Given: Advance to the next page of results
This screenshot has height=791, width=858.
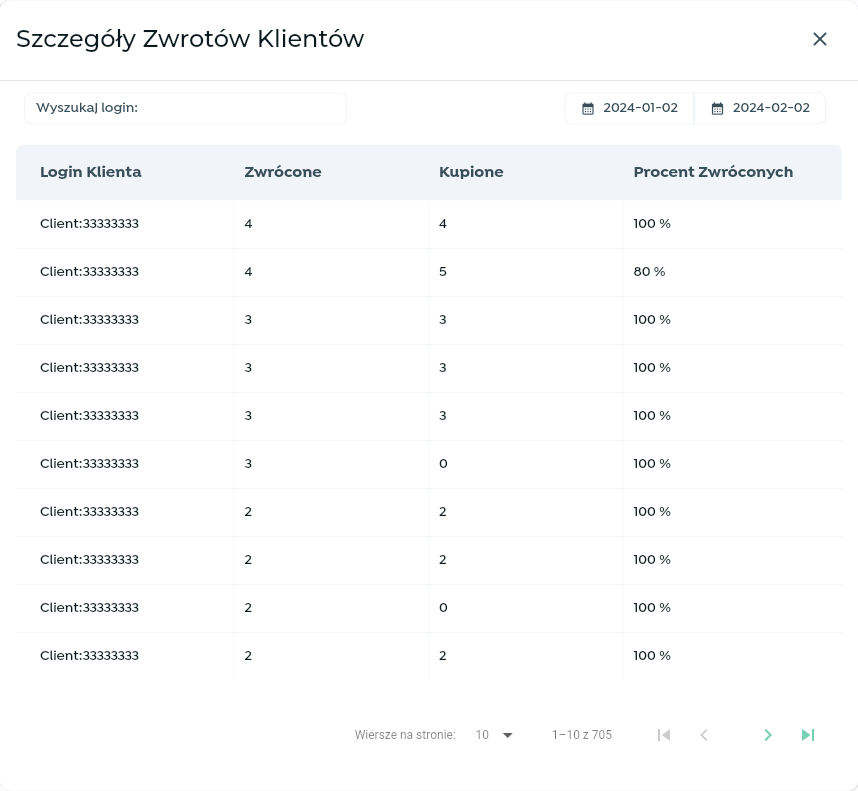Looking at the screenshot, I should point(768,735).
